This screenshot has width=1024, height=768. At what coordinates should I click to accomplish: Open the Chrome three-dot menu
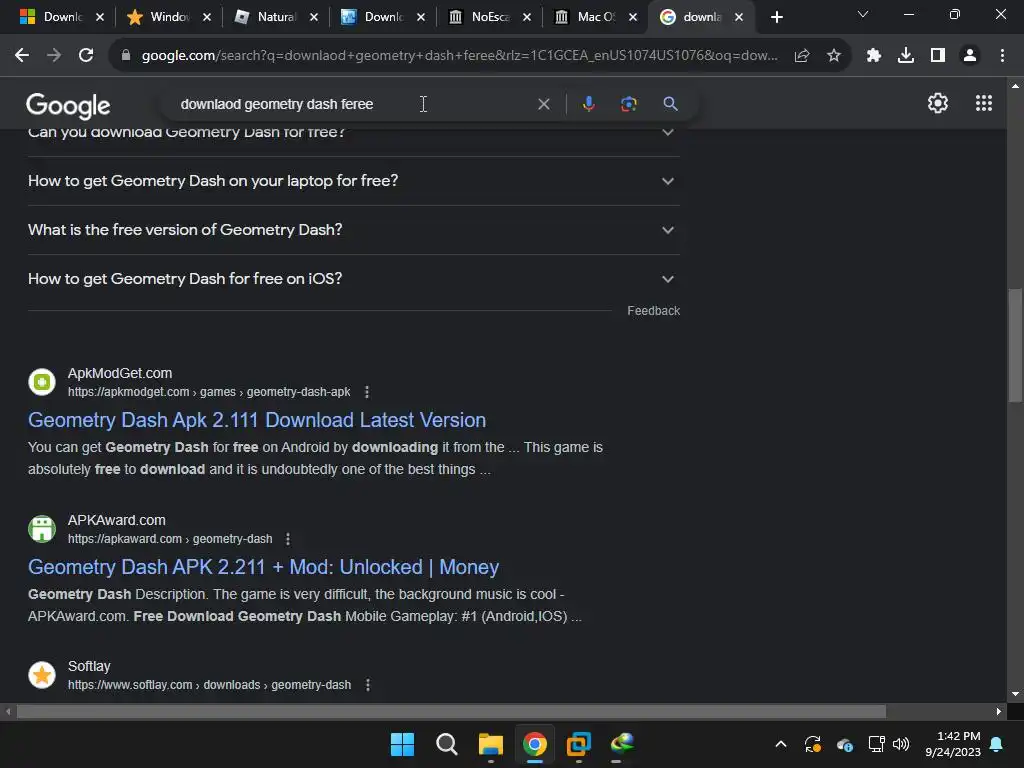[1002, 56]
